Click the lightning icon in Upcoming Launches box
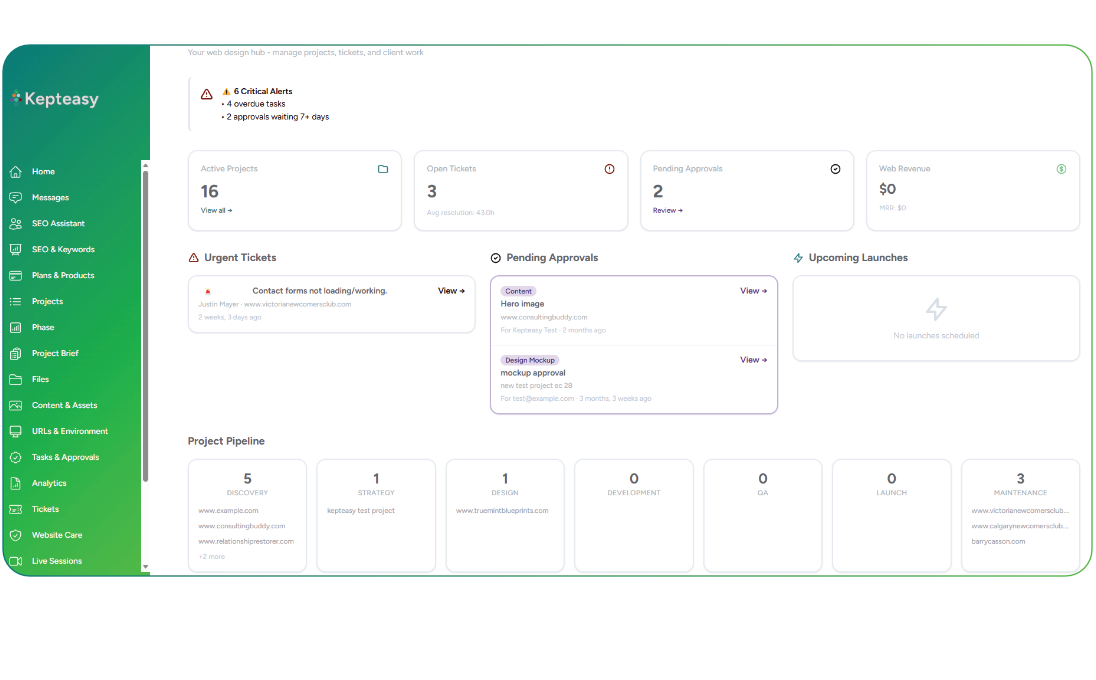 936,309
